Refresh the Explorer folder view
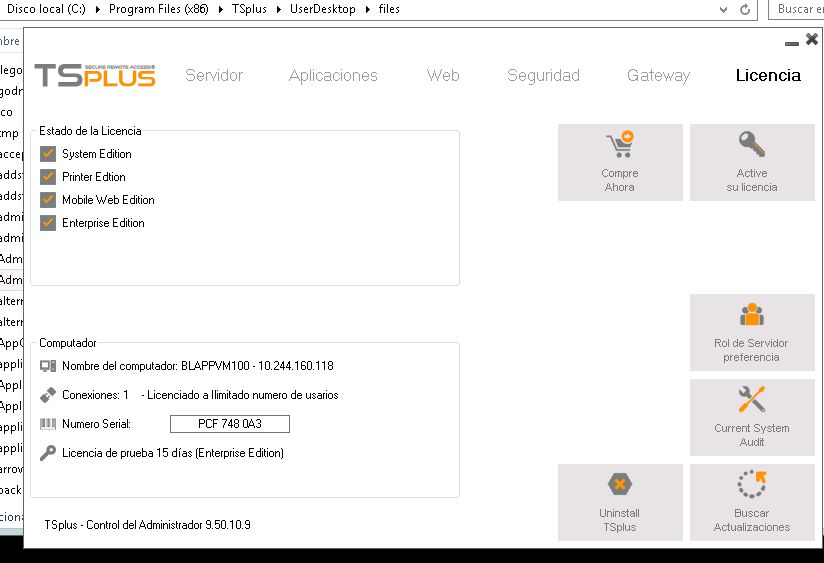This screenshot has height=563, width=824. point(745,9)
